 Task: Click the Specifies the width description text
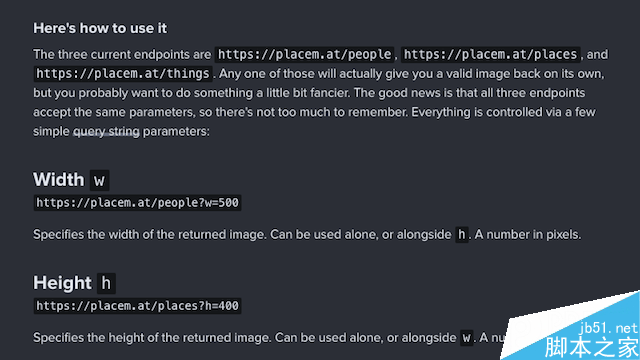307,235
